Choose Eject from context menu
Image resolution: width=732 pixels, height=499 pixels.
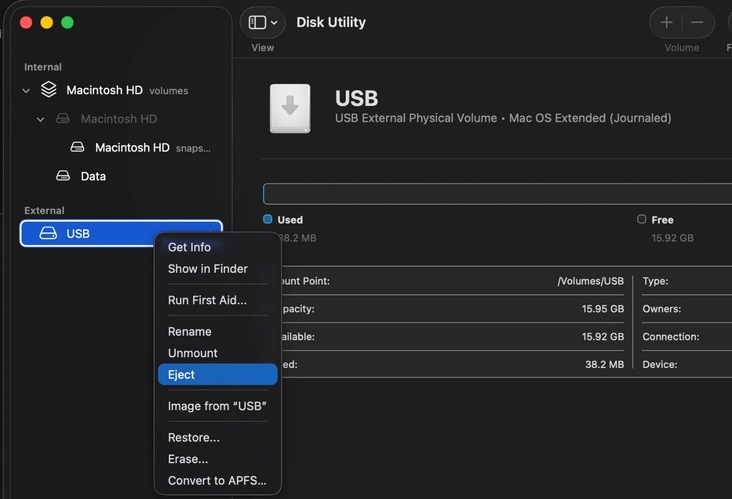[218, 374]
